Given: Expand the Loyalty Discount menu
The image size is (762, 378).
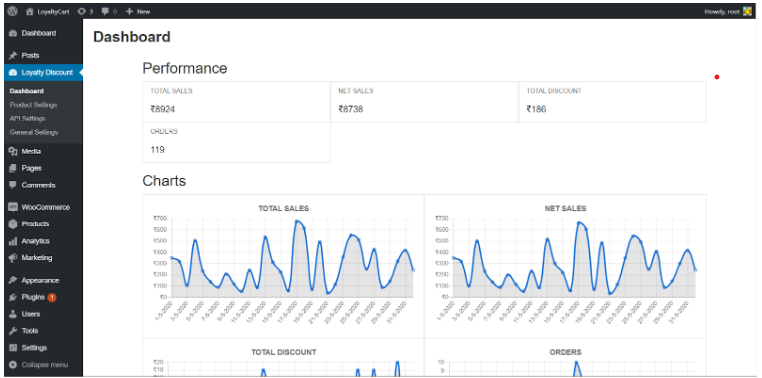Looking at the screenshot, I should pos(42,72).
